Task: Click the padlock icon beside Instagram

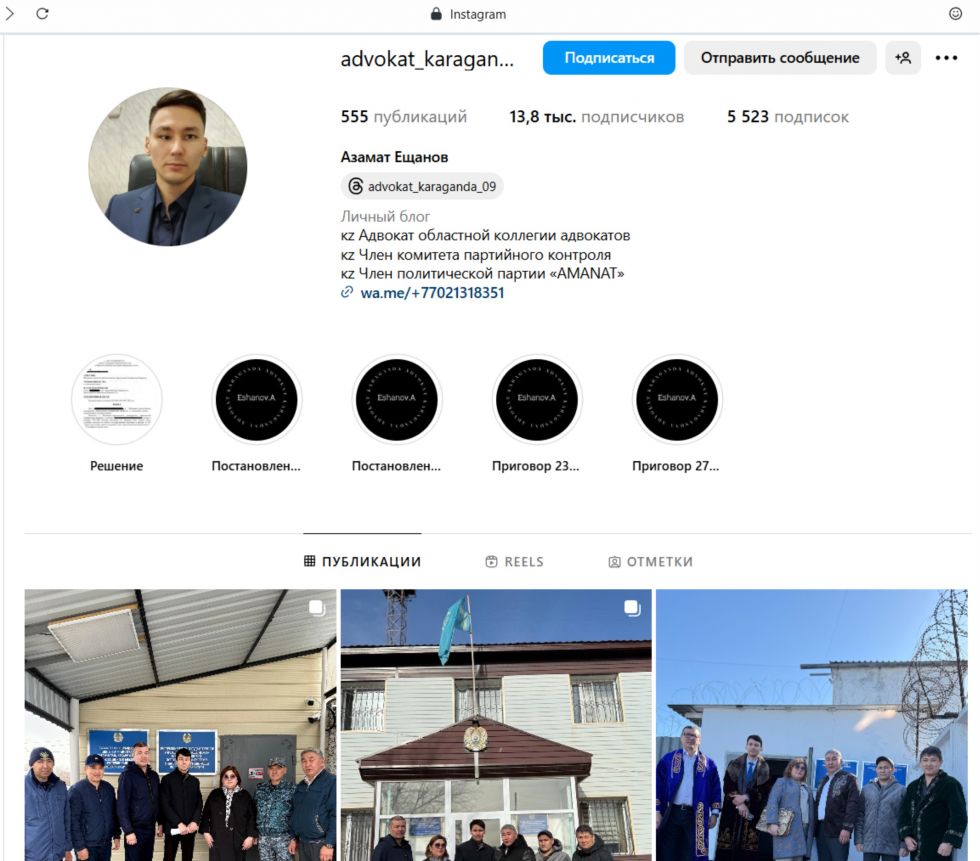Action: (x=436, y=14)
